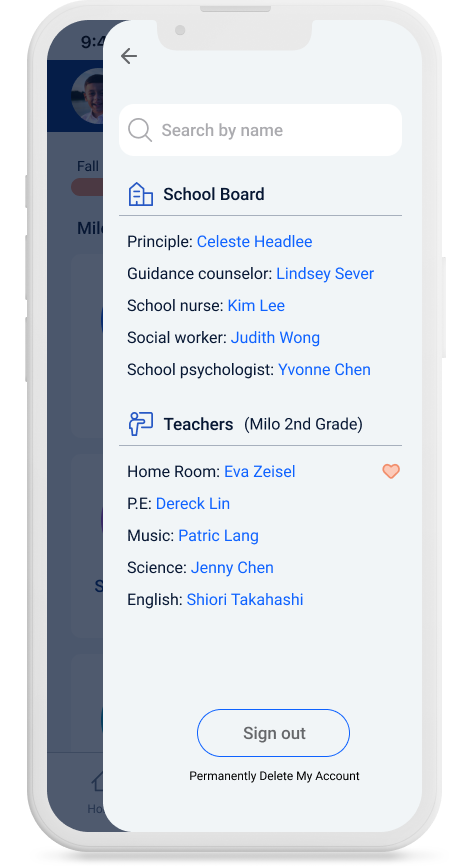Image resolution: width=474 pixels, height=868 pixels.
Task: Go back using the arrow icon
Action: click(x=129, y=56)
